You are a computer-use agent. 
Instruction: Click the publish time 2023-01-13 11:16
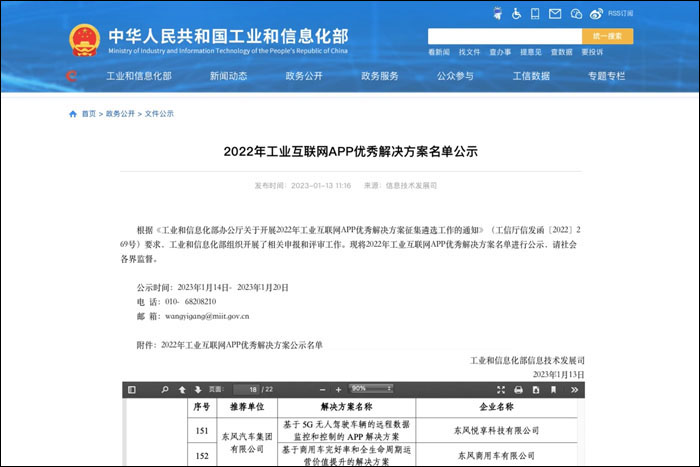[321, 186]
